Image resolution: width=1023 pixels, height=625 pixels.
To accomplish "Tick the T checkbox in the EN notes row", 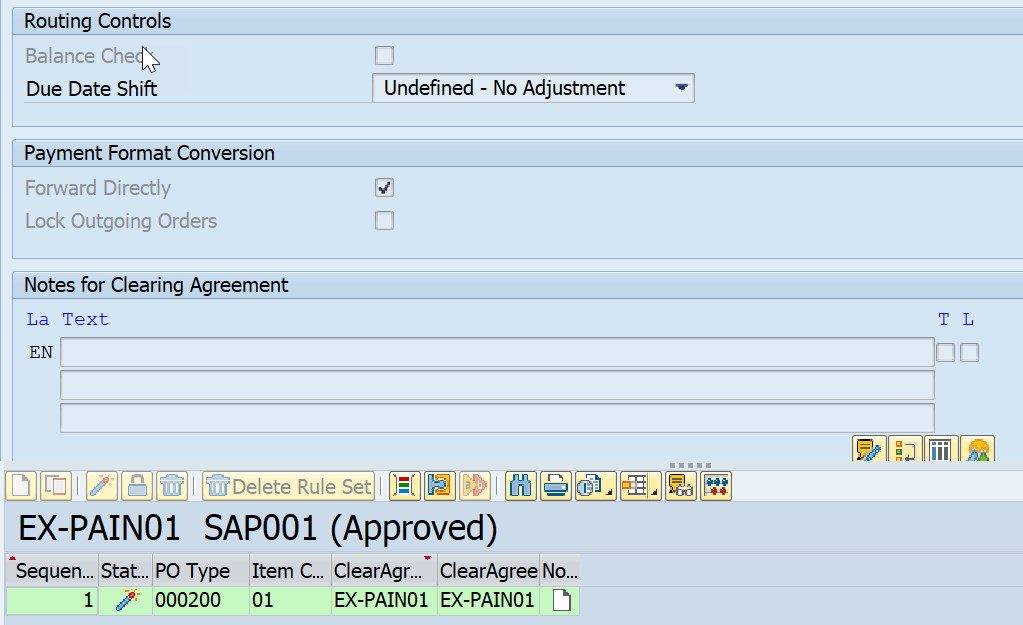I will click(x=945, y=352).
